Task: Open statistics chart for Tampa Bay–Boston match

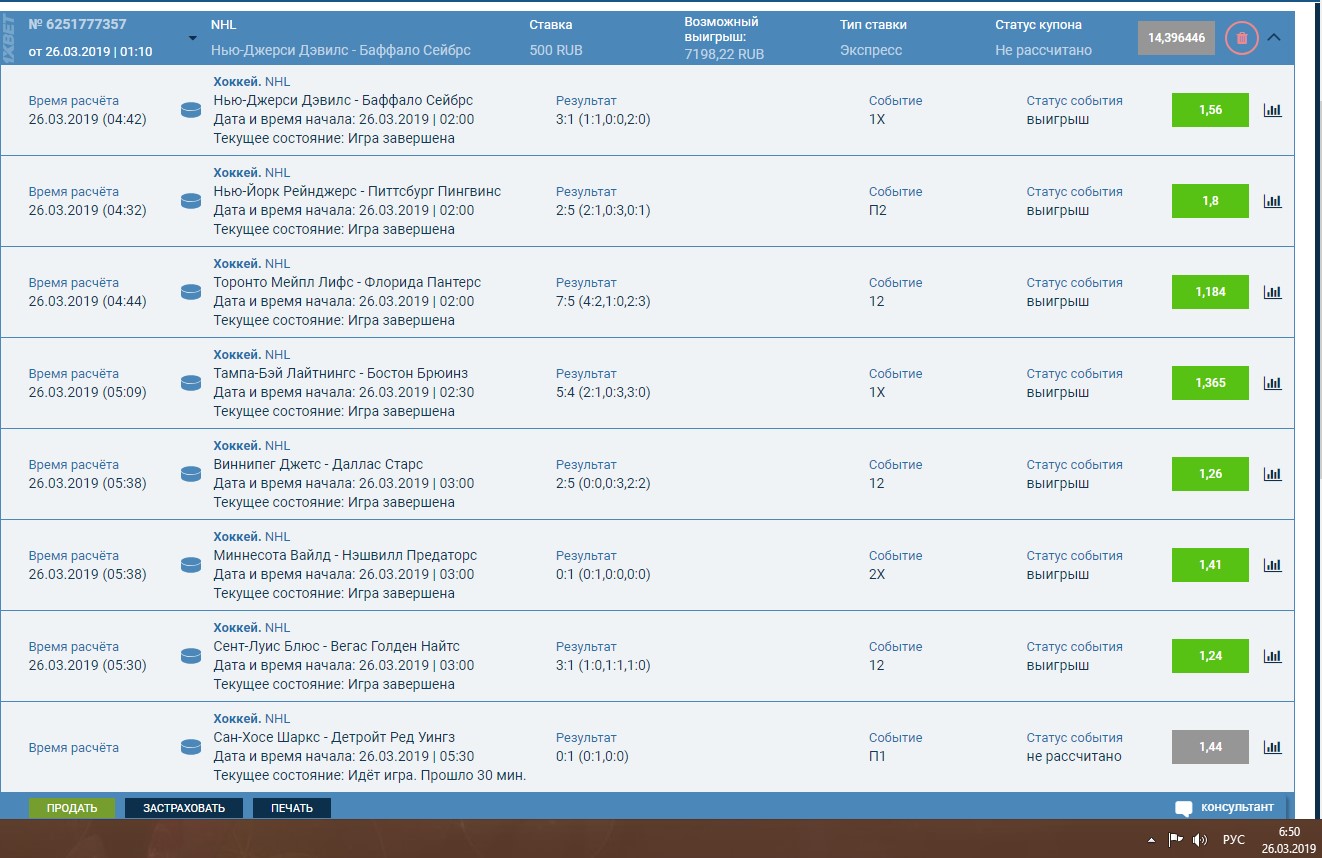Action: click(x=1272, y=383)
